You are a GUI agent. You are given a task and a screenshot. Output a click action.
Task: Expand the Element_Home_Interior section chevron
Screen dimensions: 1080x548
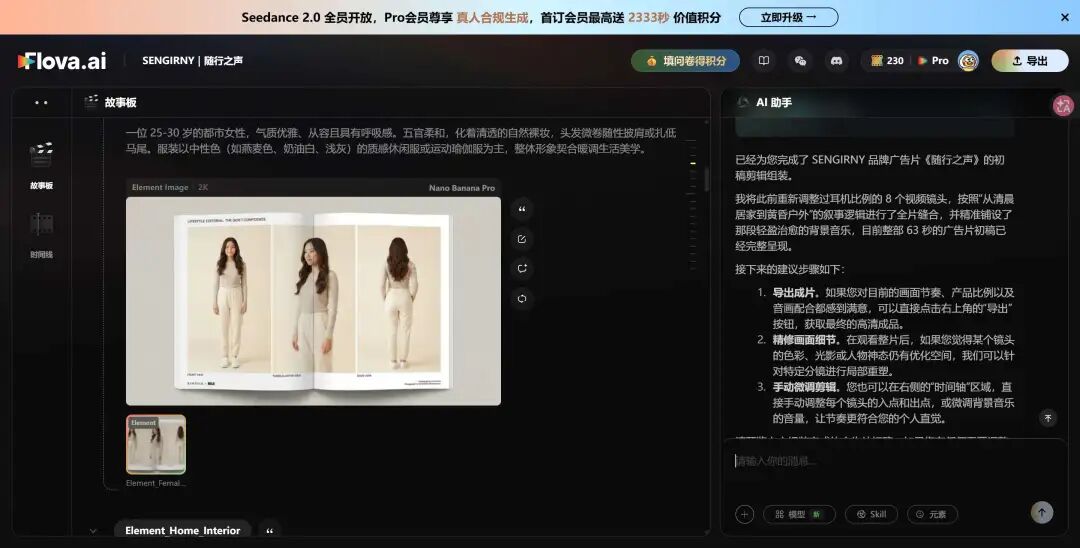(x=93, y=531)
